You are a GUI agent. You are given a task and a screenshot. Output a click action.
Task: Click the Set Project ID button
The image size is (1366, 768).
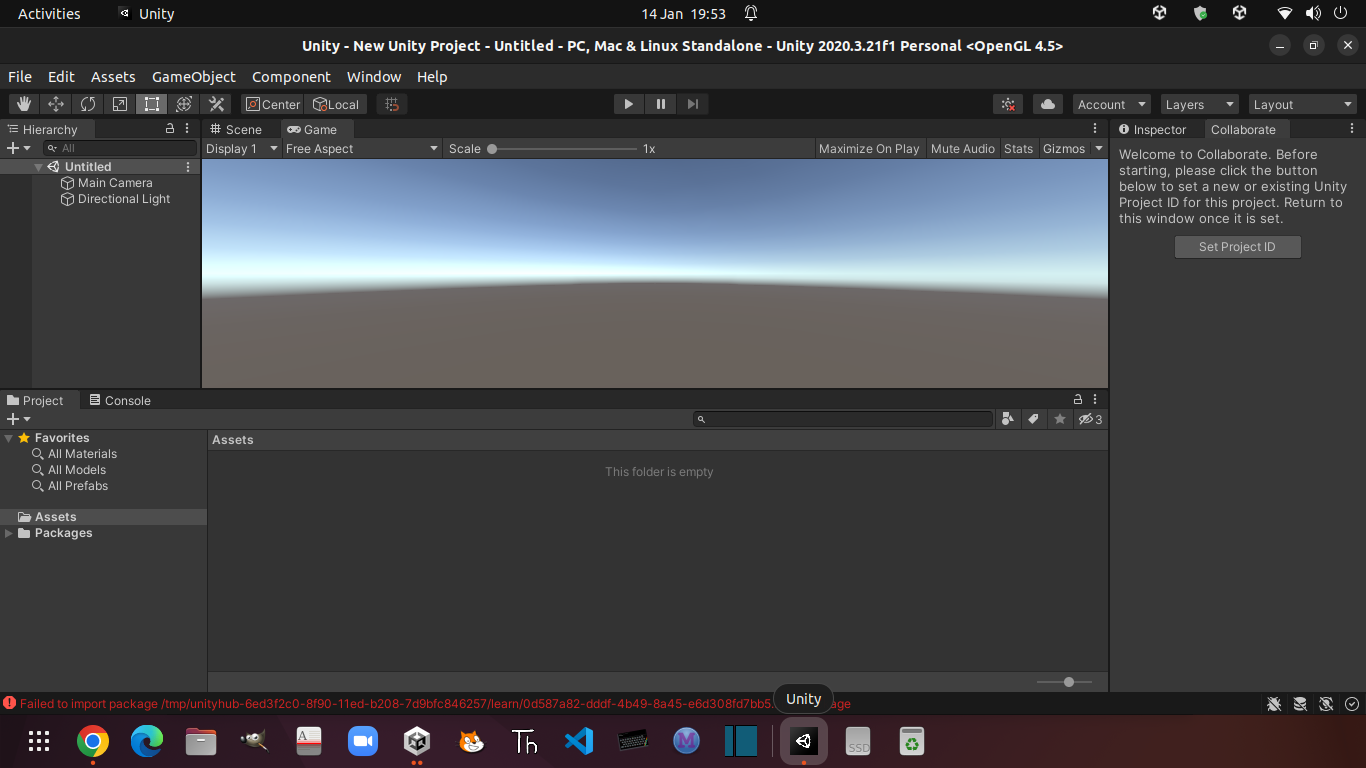click(x=1237, y=246)
